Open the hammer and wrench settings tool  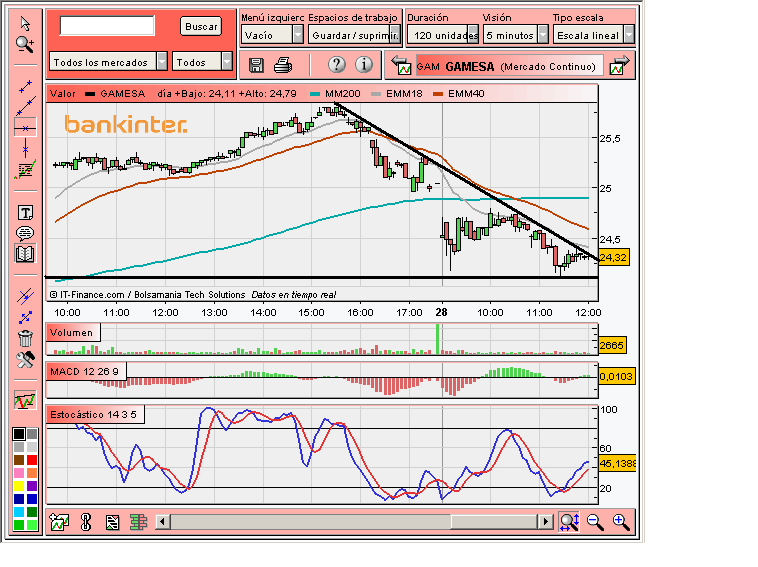click(25, 359)
